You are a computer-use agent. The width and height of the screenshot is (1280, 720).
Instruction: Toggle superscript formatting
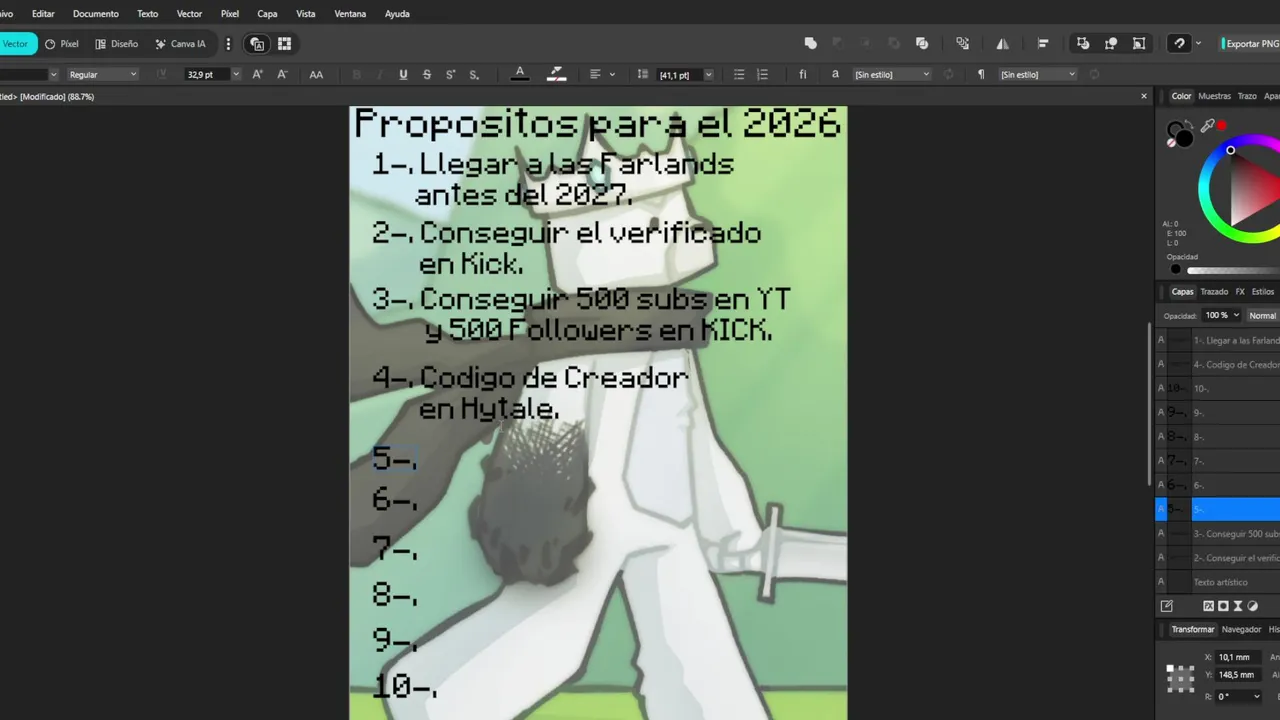[450, 74]
